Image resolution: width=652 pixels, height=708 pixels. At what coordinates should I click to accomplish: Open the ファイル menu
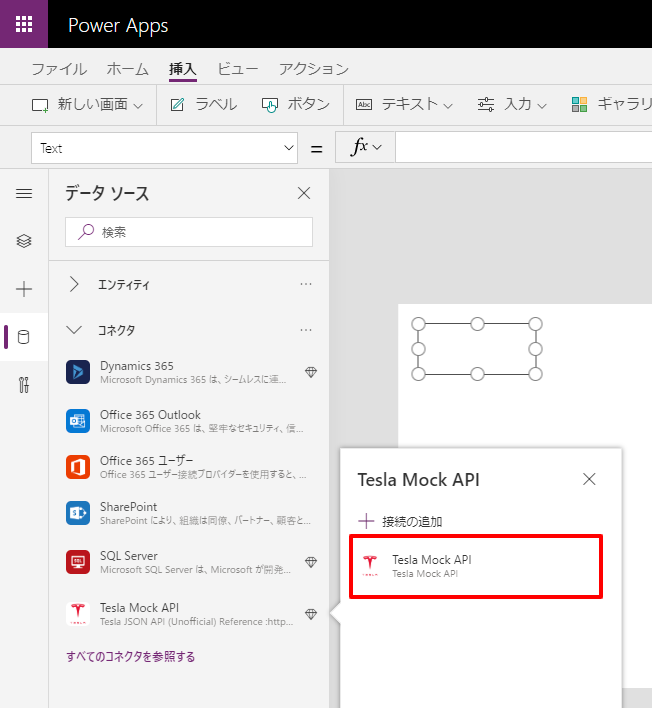59,69
